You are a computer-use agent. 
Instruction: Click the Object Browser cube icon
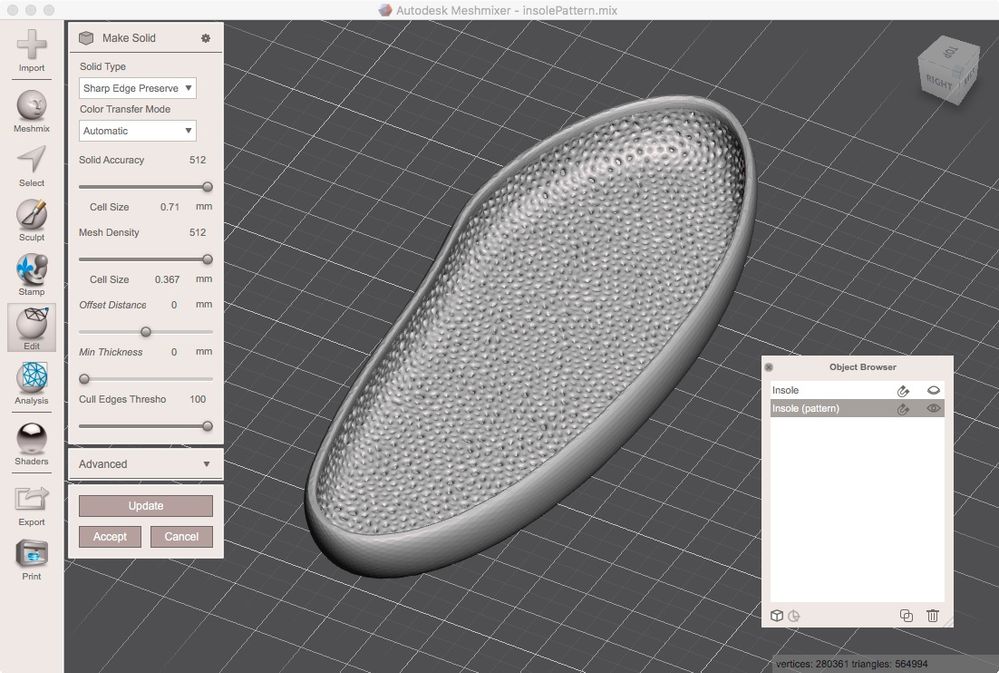[777, 616]
